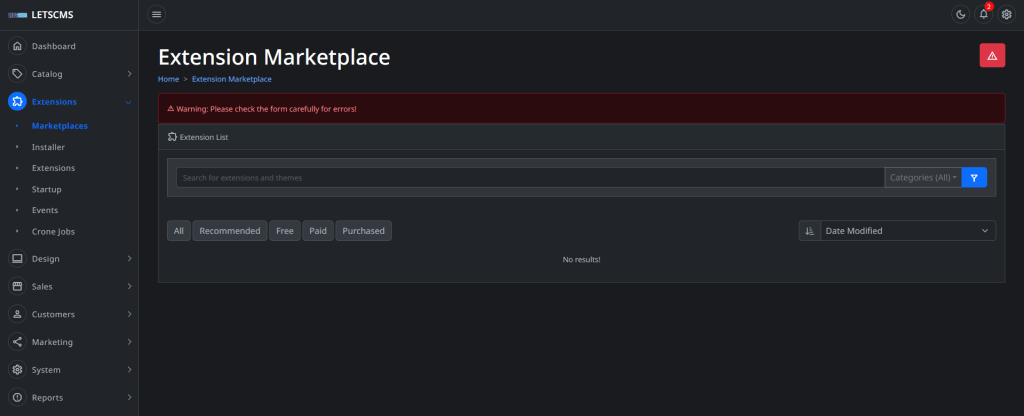The image size is (1024, 416).
Task: Expand the System menu chevron
Action: (x=129, y=370)
